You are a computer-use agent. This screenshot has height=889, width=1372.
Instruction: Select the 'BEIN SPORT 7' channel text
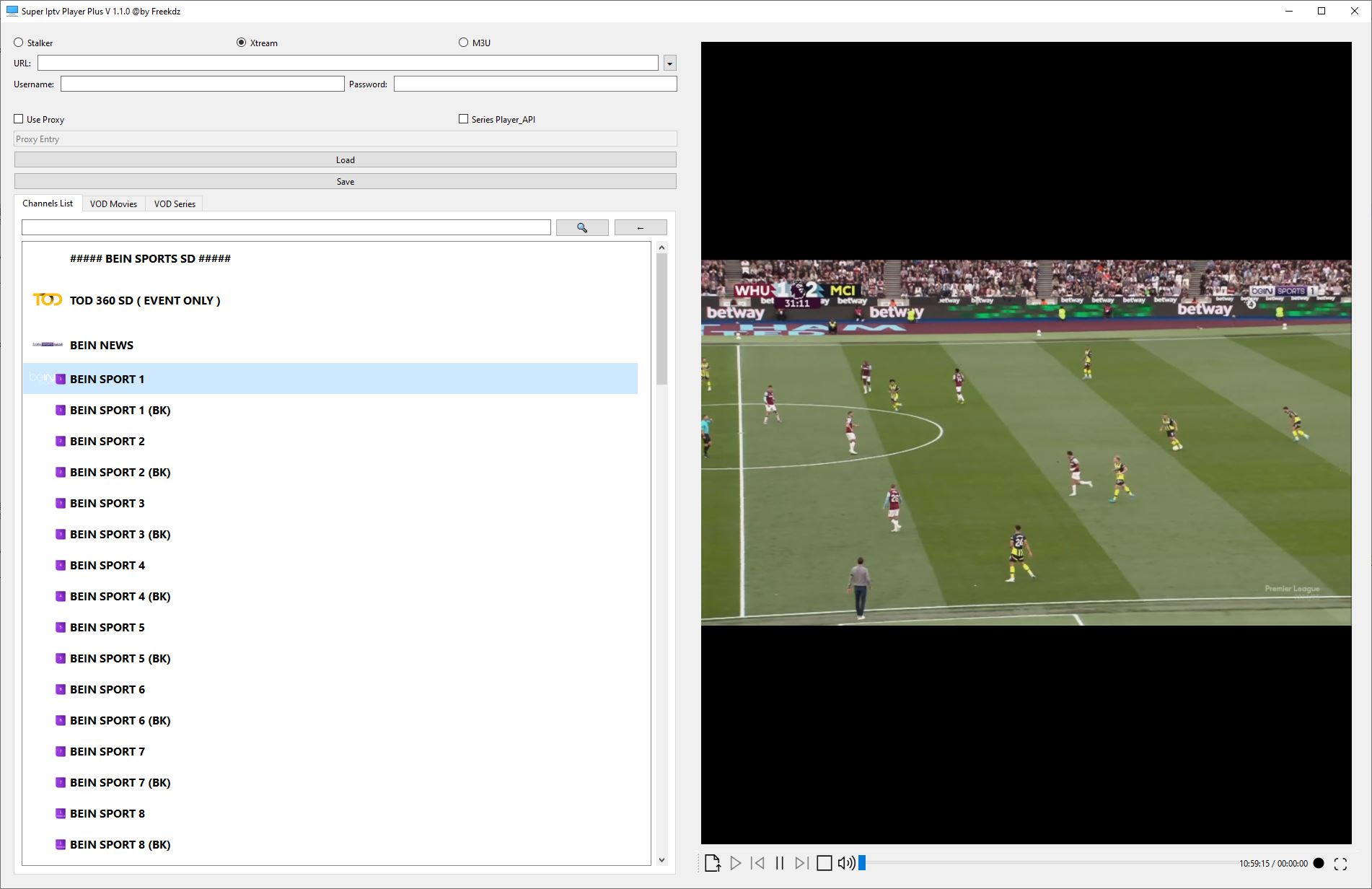tap(107, 751)
